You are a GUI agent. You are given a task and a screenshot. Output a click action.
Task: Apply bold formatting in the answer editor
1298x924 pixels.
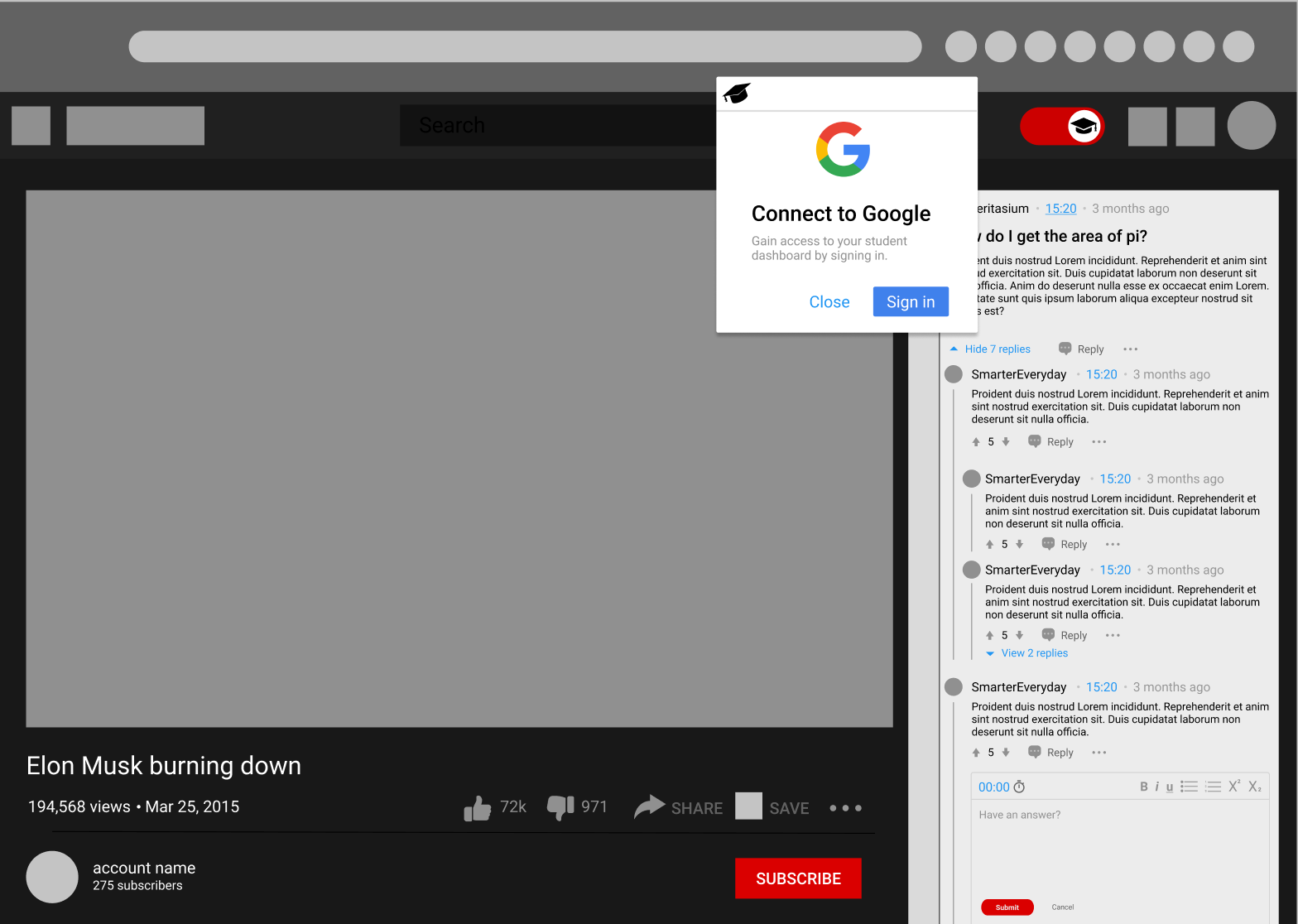1144,787
